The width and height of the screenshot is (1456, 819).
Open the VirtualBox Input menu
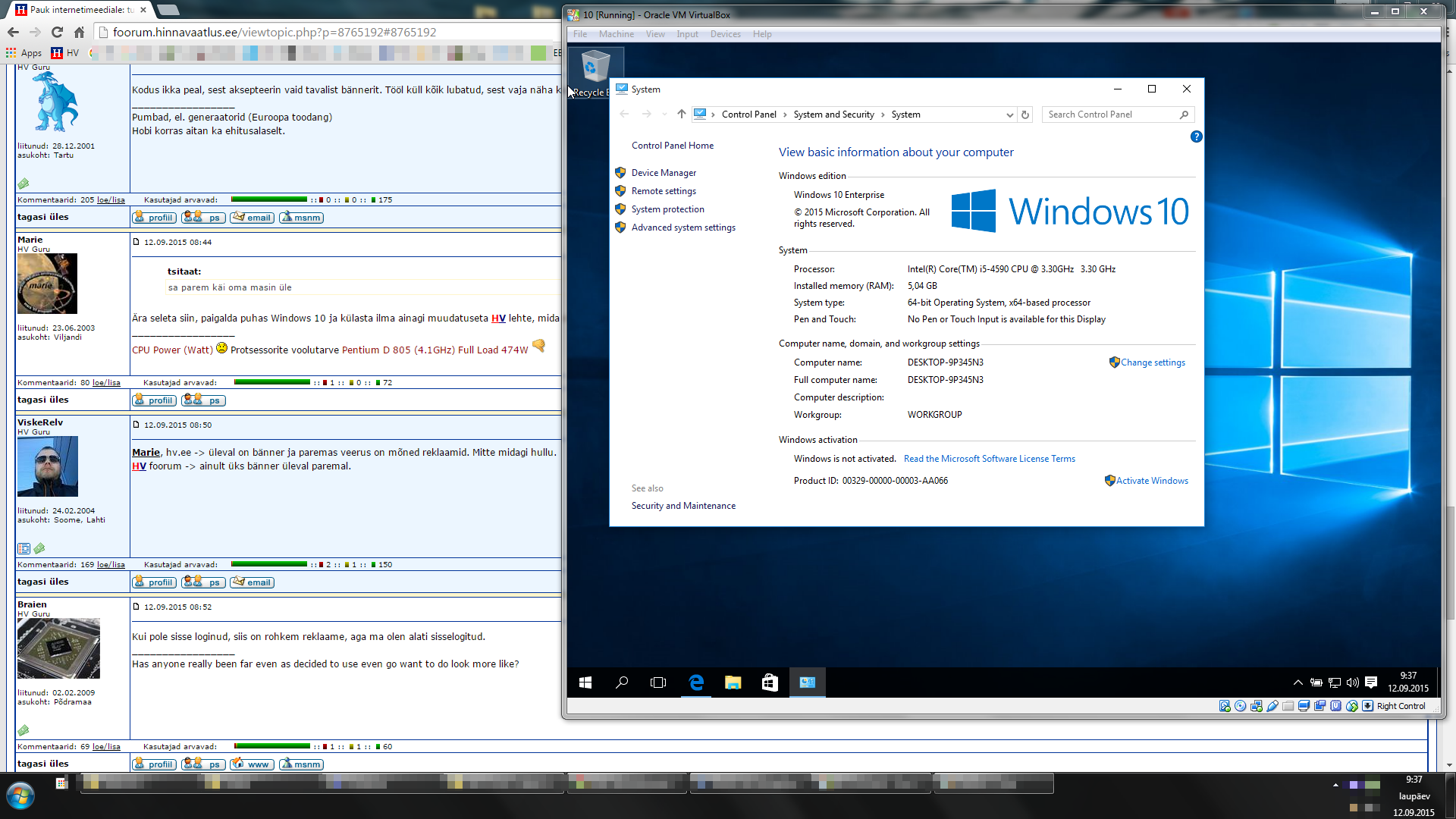pyautogui.click(x=688, y=34)
